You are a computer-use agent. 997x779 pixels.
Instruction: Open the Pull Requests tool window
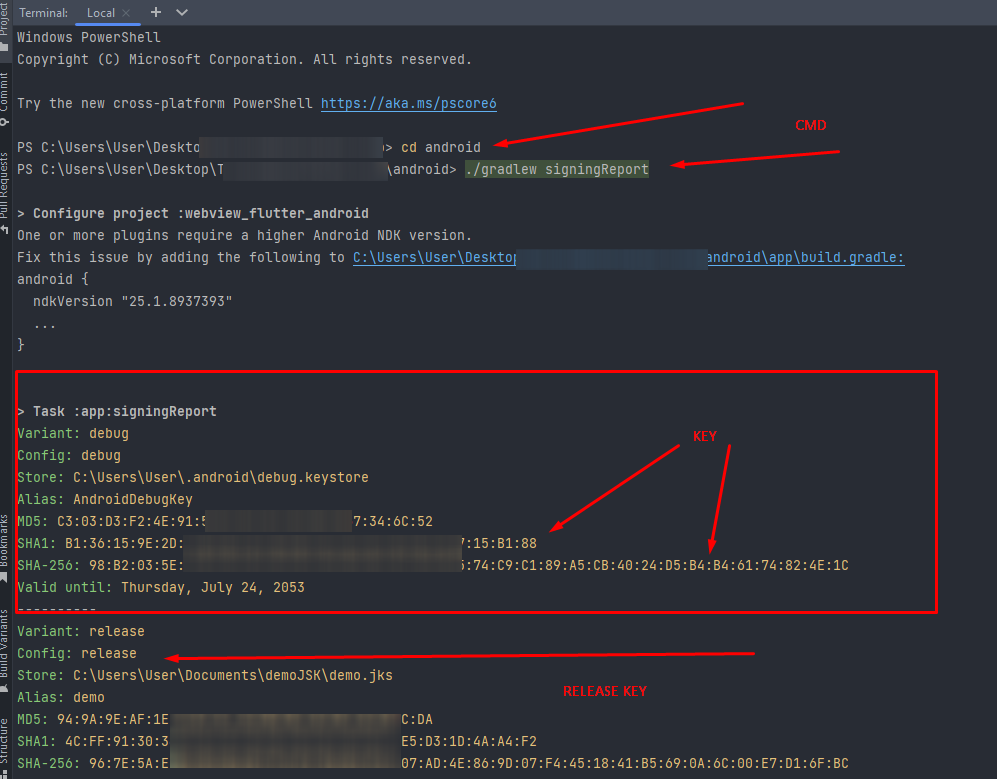[5, 185]
